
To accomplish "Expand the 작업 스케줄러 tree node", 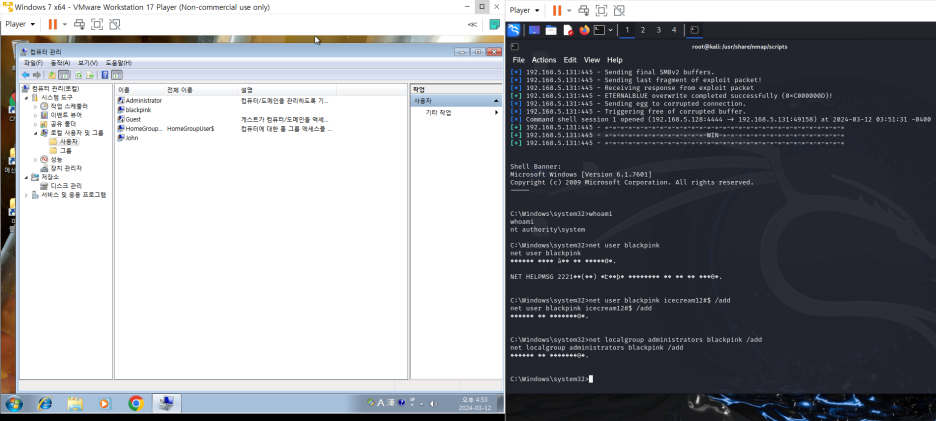I will pos(36,106).
